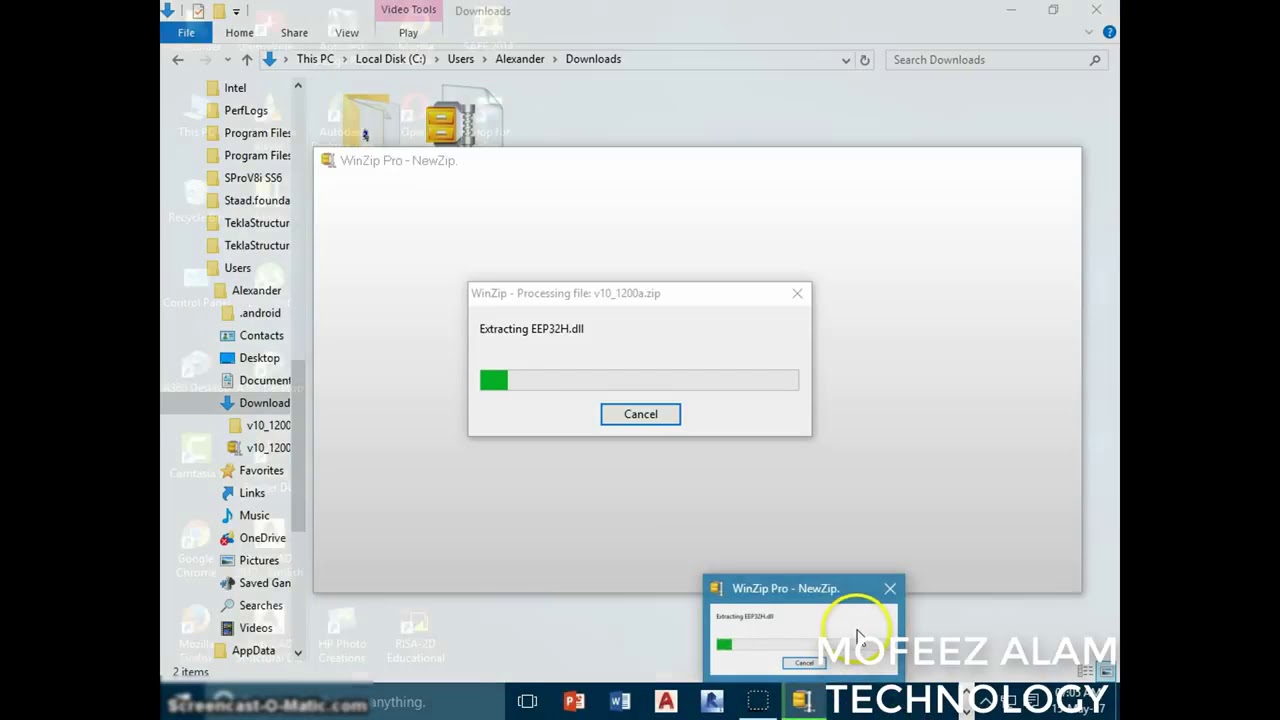Screen dimensions: 1280x720
Task: Open PowerPoint from the taskbar
Action: point(574,701)
